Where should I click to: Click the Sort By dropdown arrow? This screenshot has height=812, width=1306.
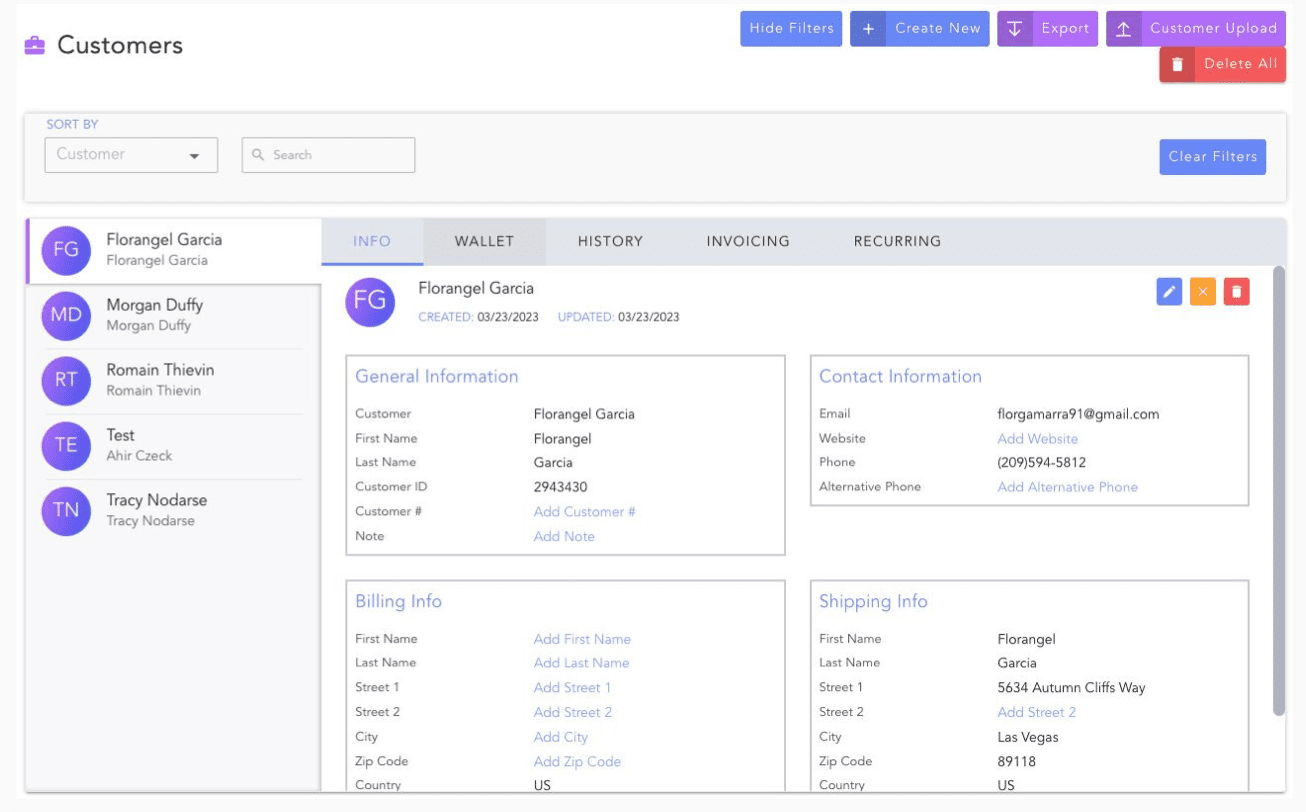click(x=195, y=156)
